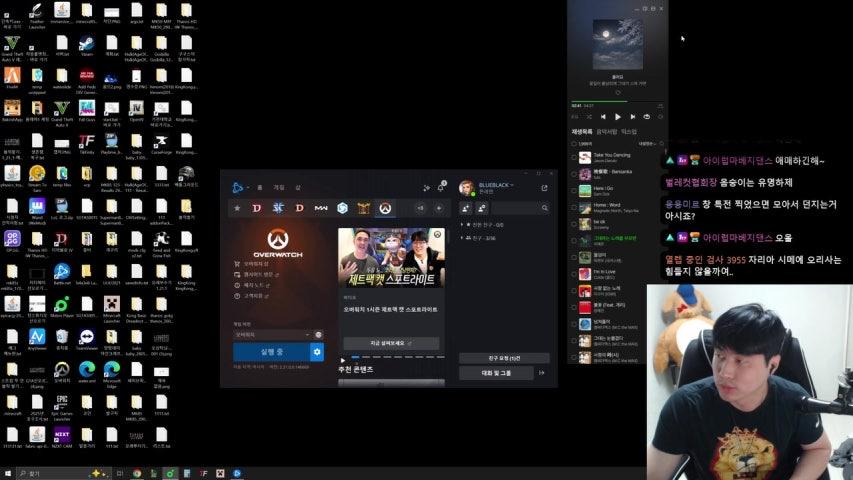This screenshot has width=853, height=480.
Task: Open Chrome from the taskbar
Action: click(137, 473)
